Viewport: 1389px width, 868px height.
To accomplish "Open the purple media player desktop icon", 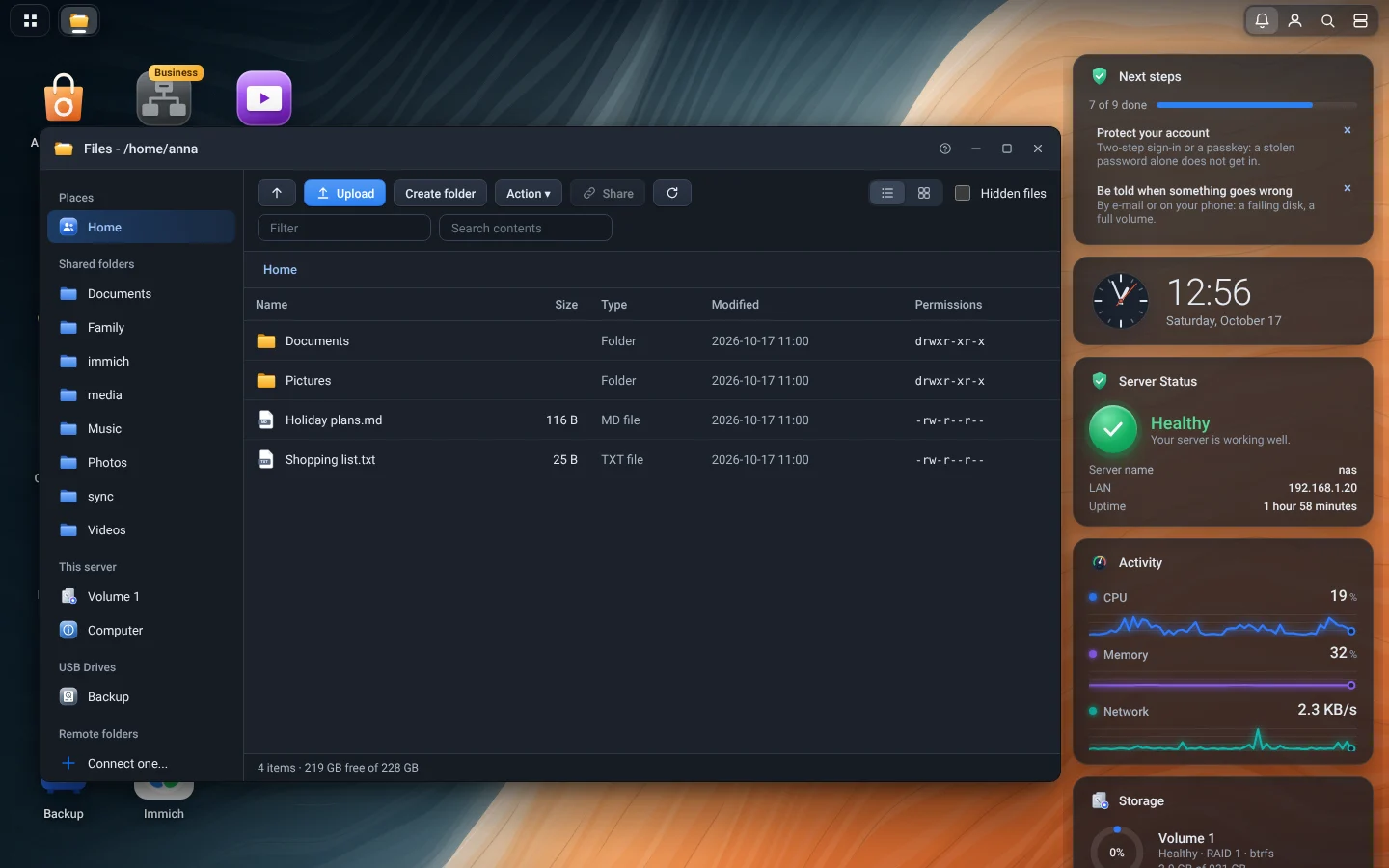I will [x=264, y=97].
